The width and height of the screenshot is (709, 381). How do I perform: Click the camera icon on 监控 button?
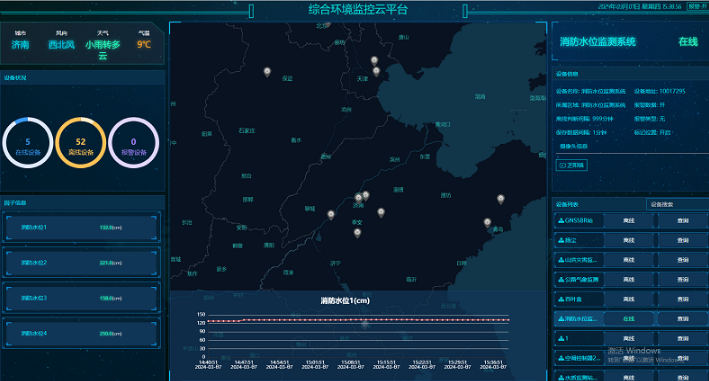[x=562, y=165]
